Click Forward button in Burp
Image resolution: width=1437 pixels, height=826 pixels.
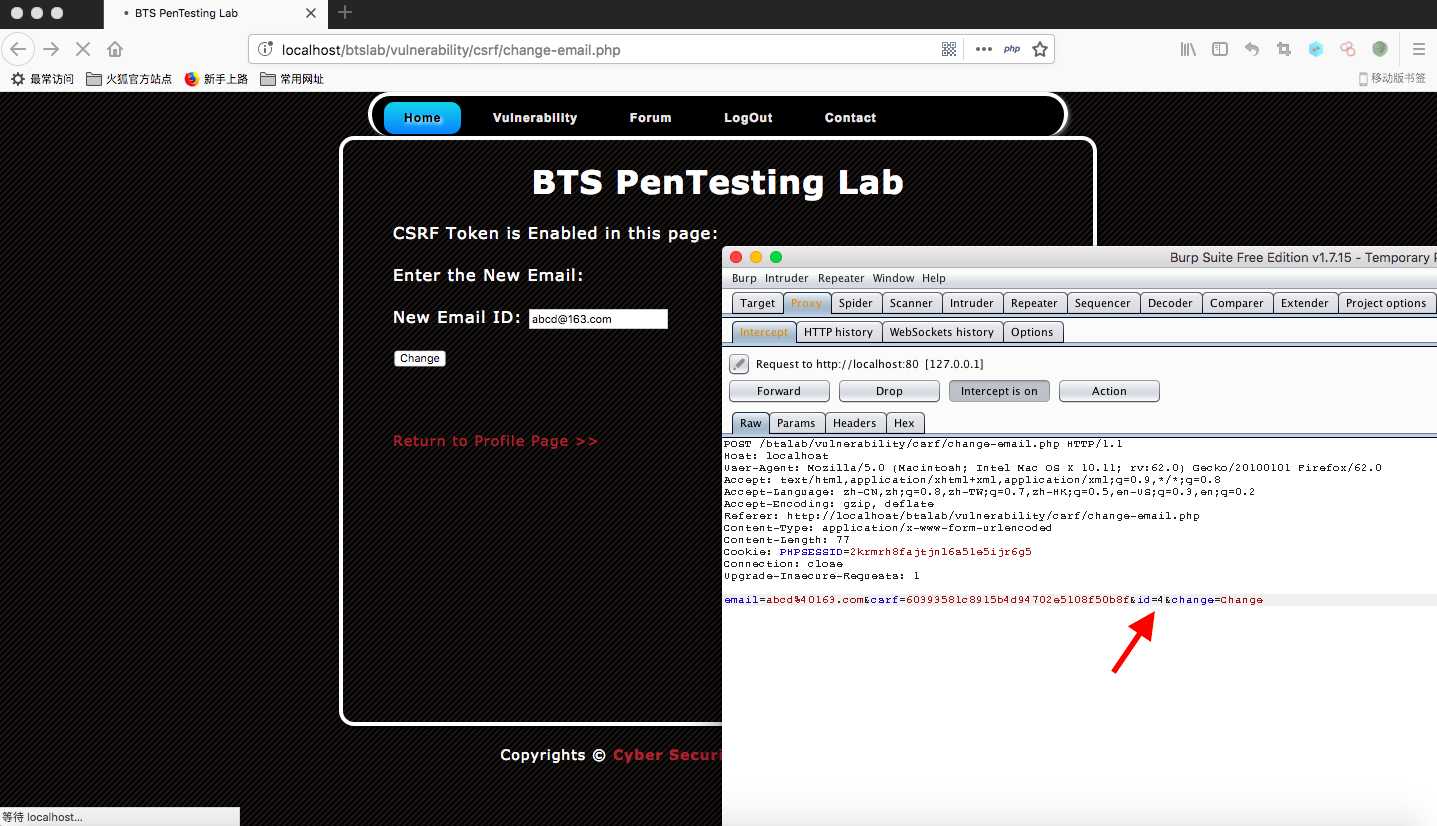pos(779,391)
